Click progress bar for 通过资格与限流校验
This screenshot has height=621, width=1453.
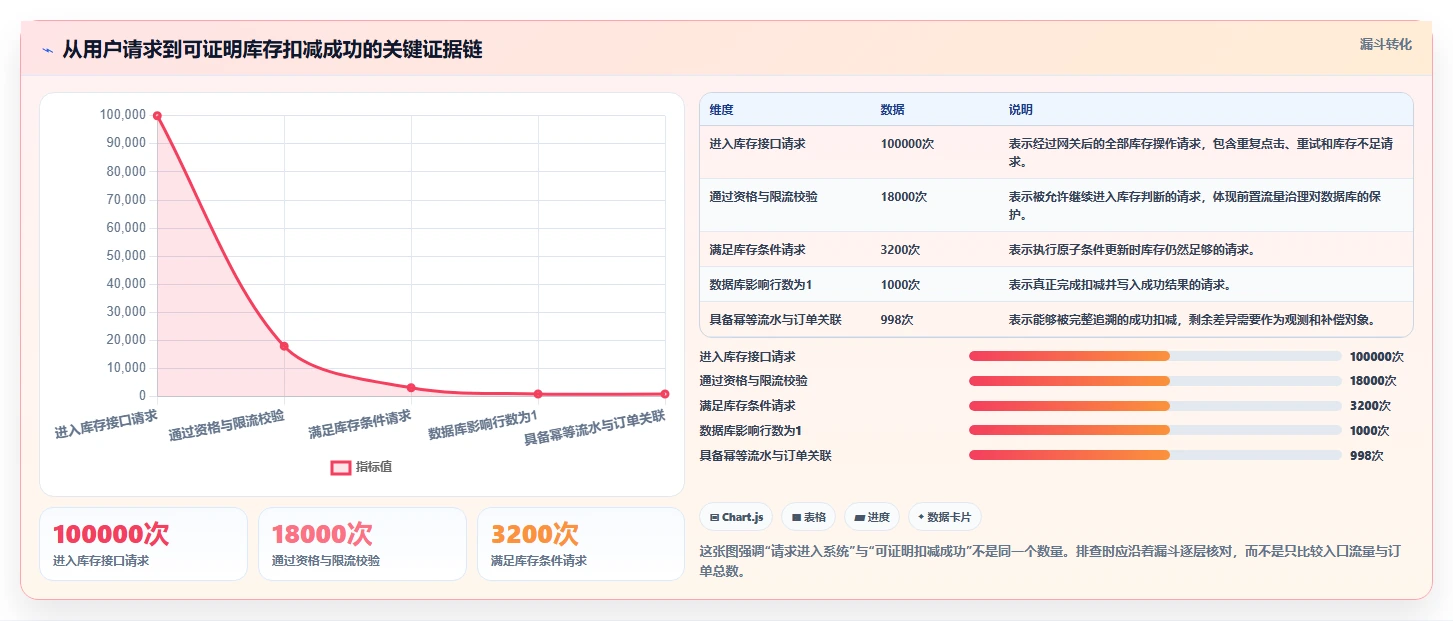1155,381
